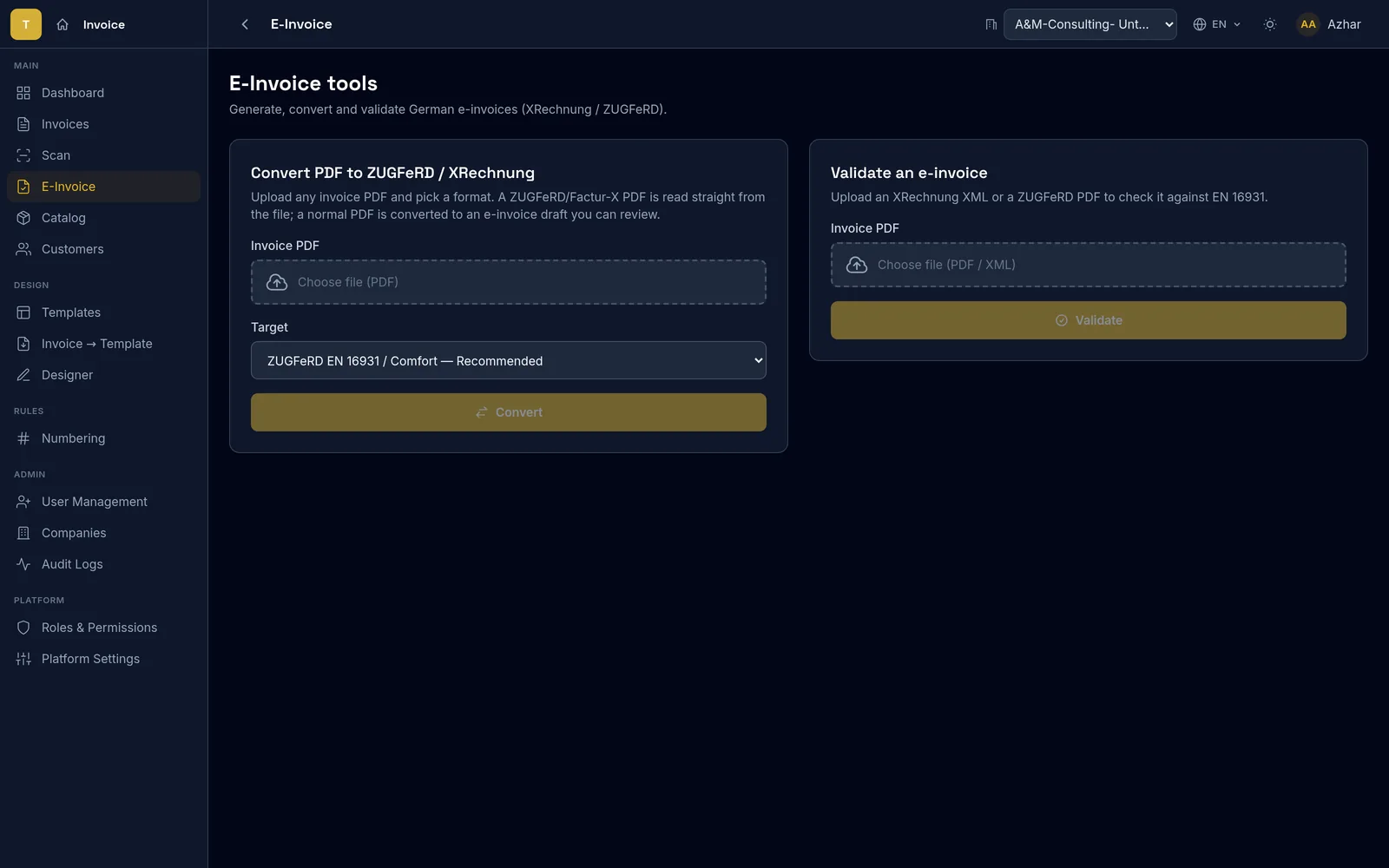Select E-Invoice in the sidebar
This screenshot has width=1389, height=868.
tap(103, 187)
